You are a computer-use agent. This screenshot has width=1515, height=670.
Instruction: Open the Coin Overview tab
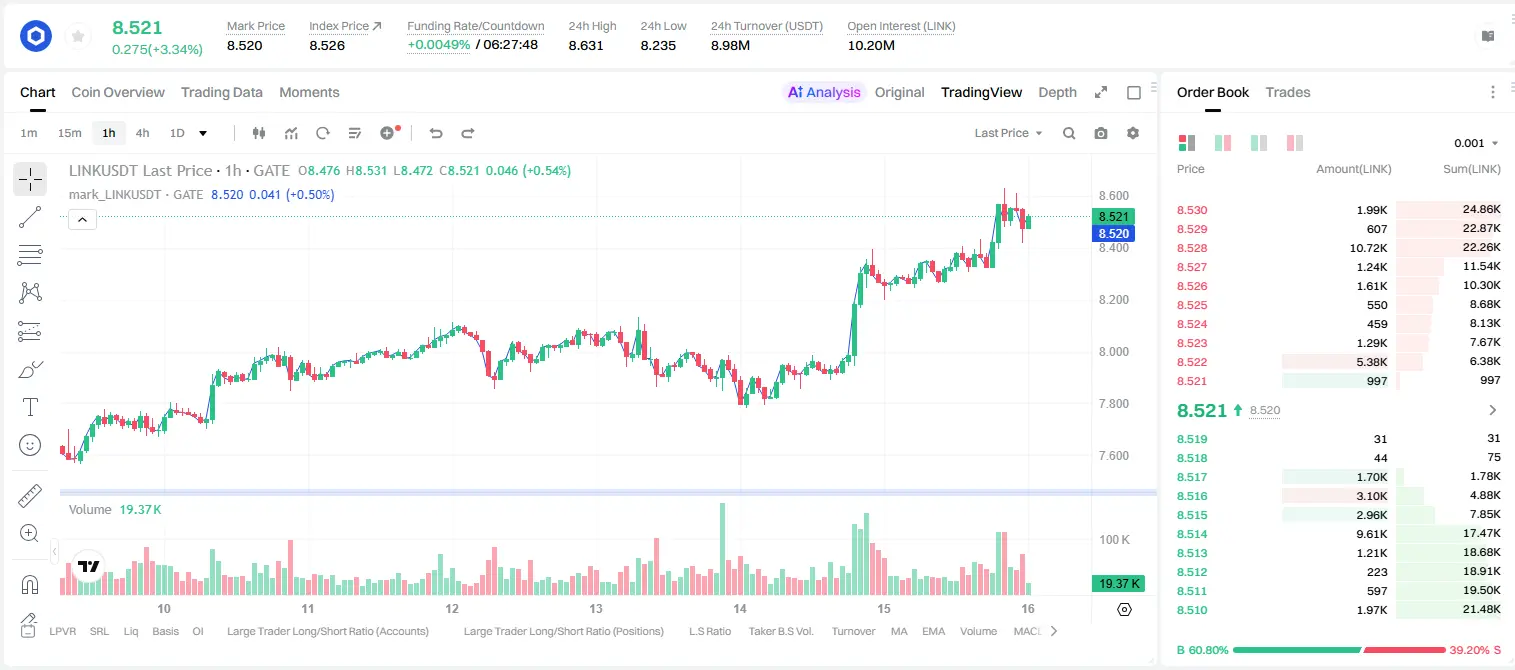[118, 92]
